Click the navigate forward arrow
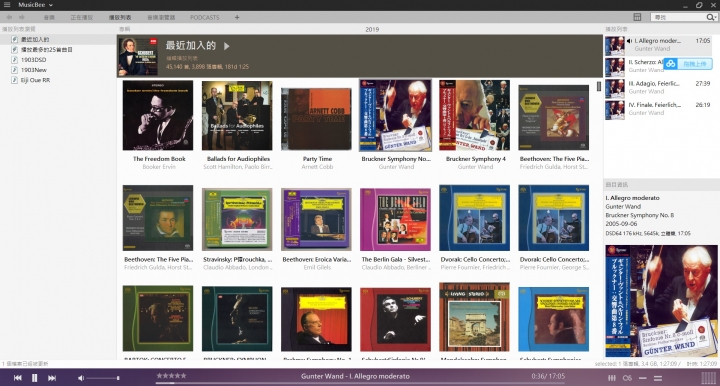 tap(22, 17)
